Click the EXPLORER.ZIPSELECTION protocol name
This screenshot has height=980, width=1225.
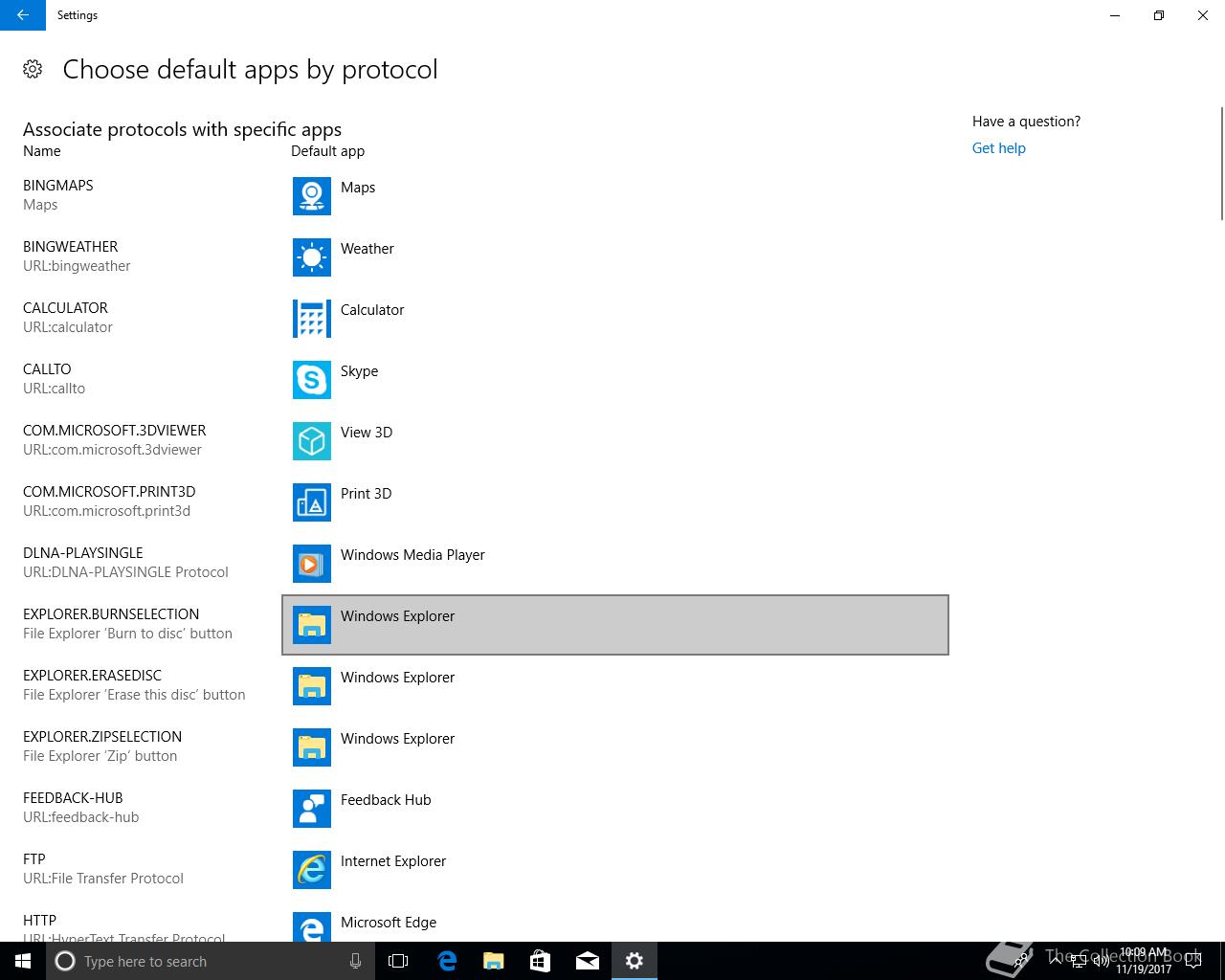click(x=102, y=737)
